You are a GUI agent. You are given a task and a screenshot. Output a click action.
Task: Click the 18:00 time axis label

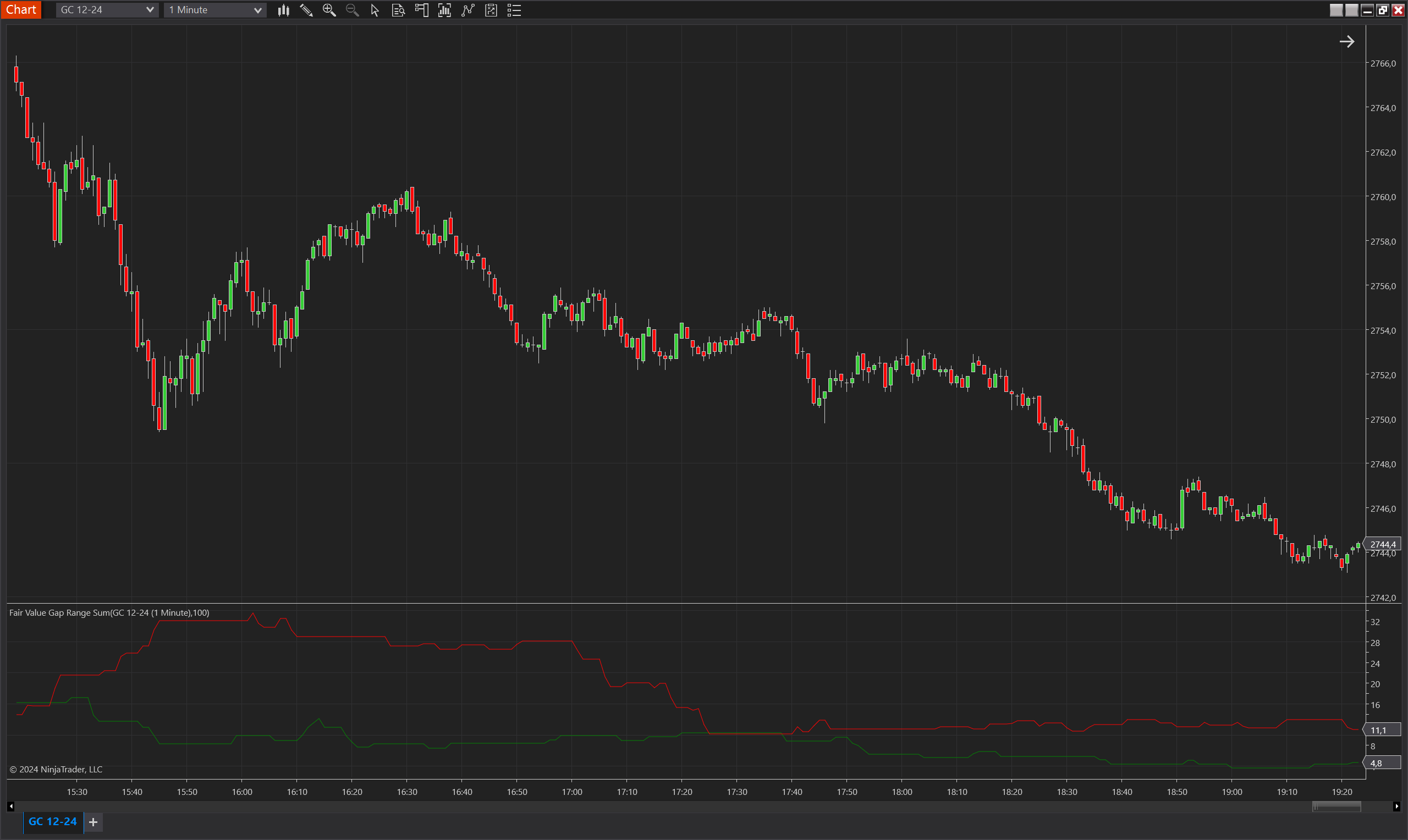click(x=902, y=792)
